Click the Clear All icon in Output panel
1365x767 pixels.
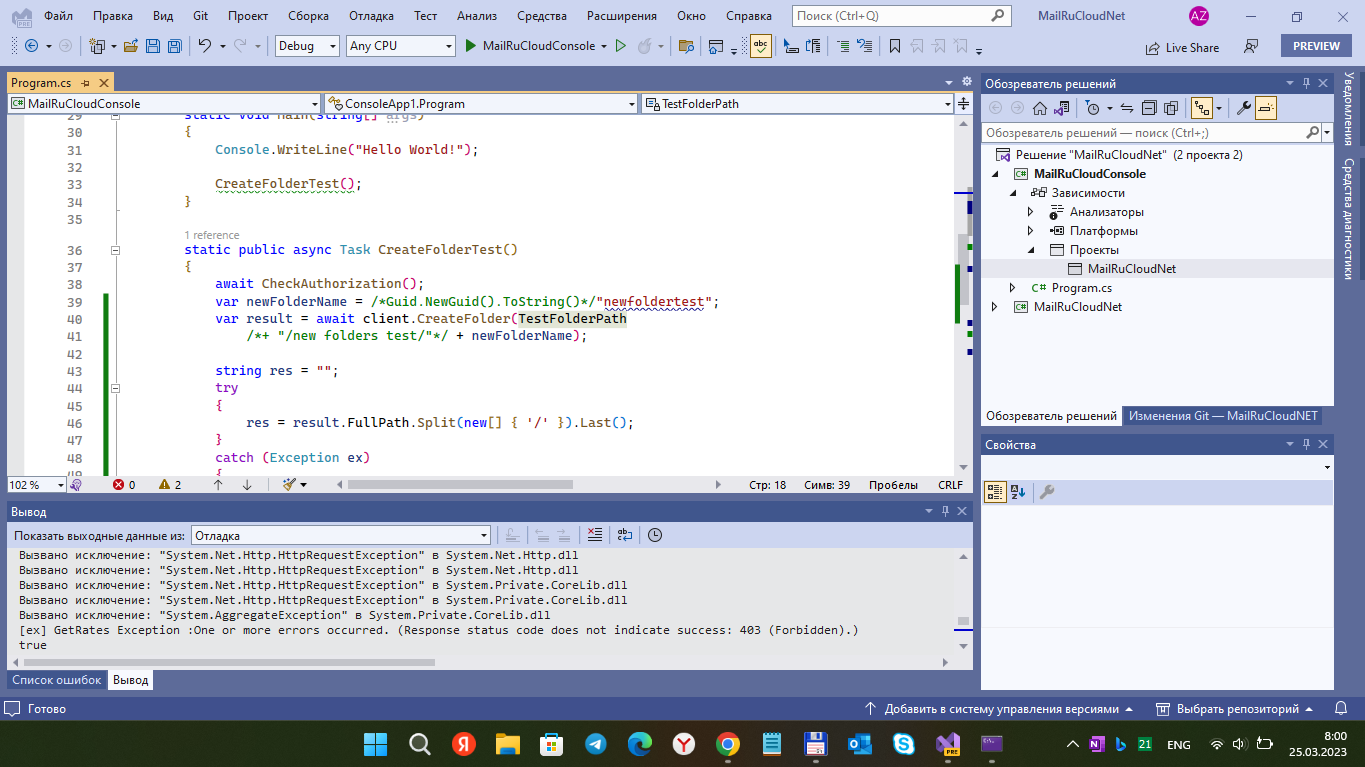click(x=594, y=535)
